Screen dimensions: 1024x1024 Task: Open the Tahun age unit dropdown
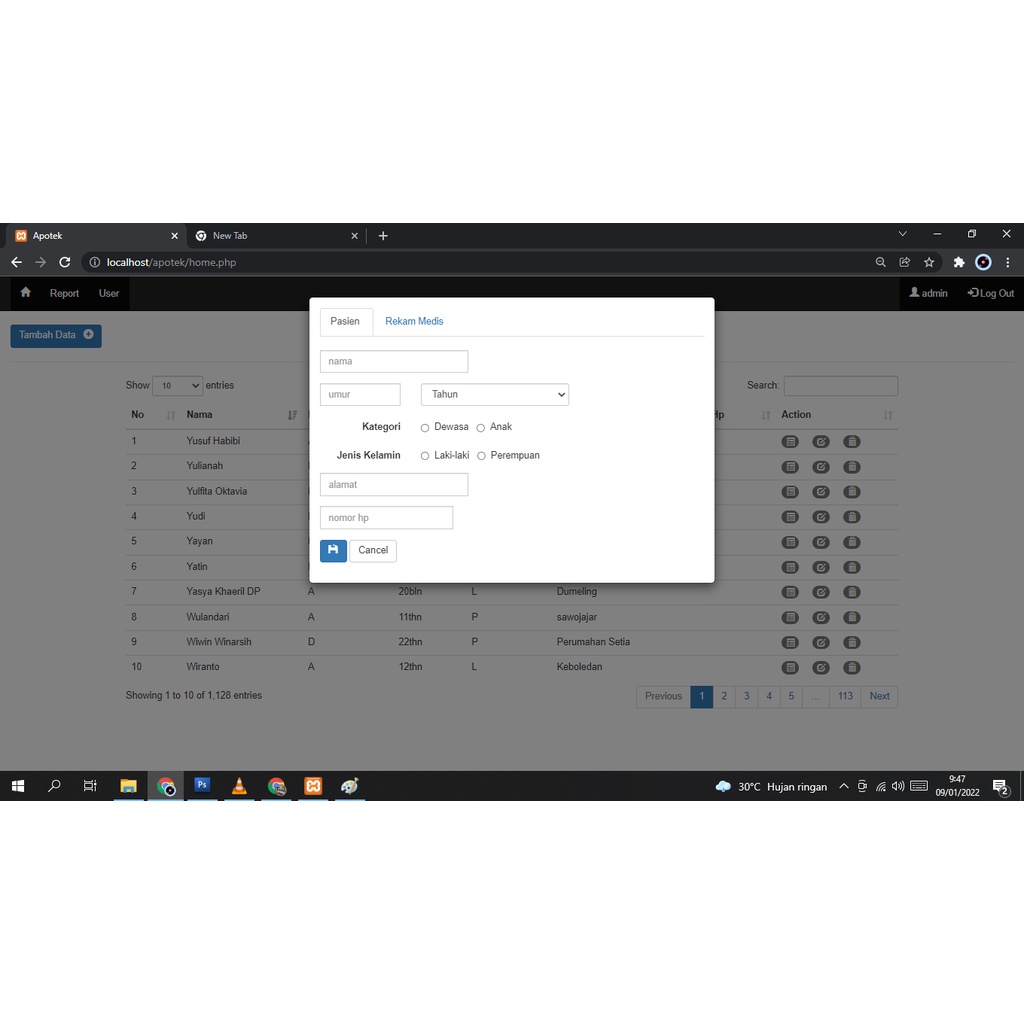point(495,394)
